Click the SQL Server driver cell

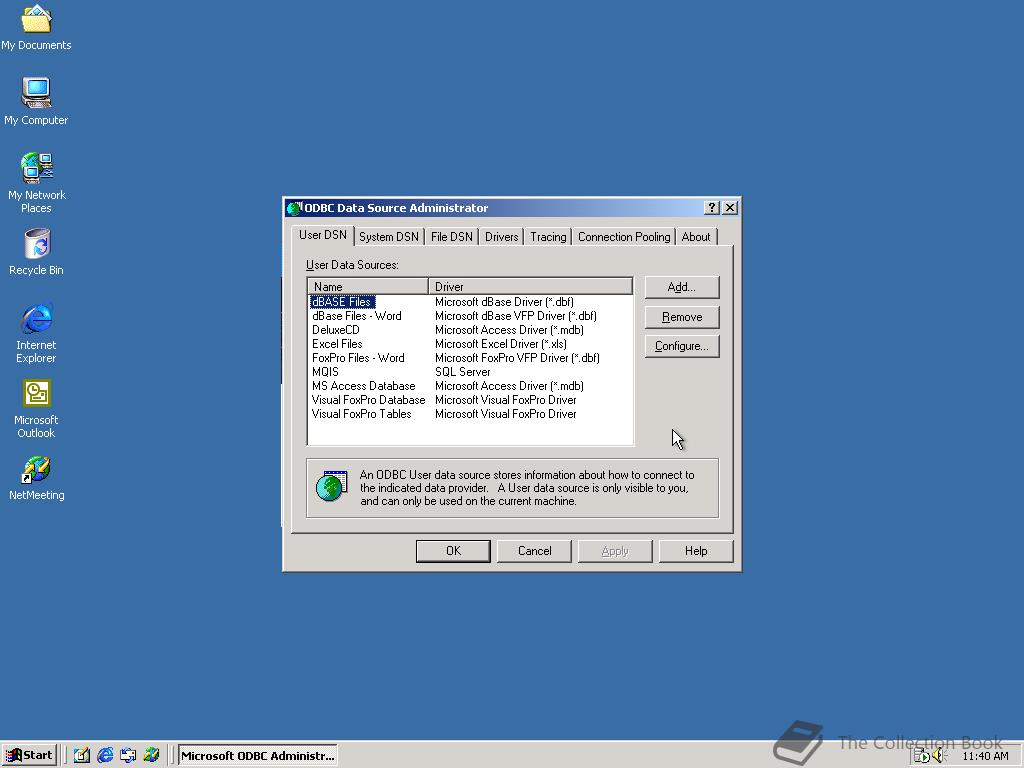coord(462,372)
